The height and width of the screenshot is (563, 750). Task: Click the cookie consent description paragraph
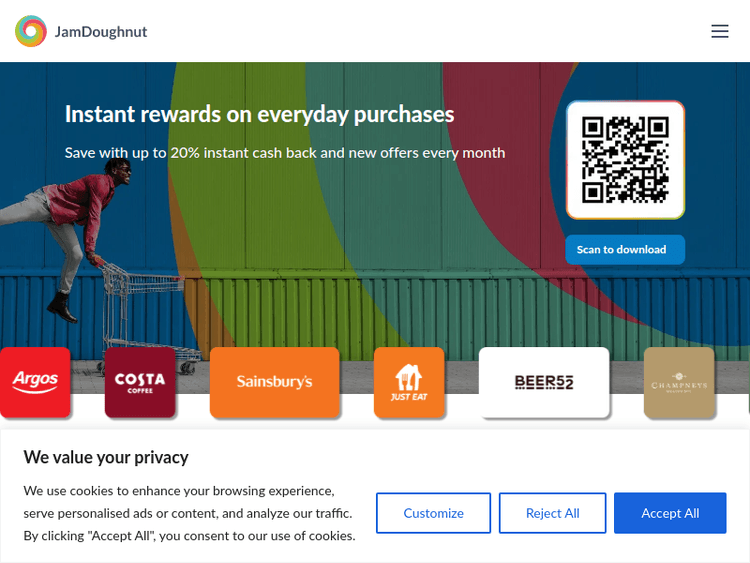point(189,513)
